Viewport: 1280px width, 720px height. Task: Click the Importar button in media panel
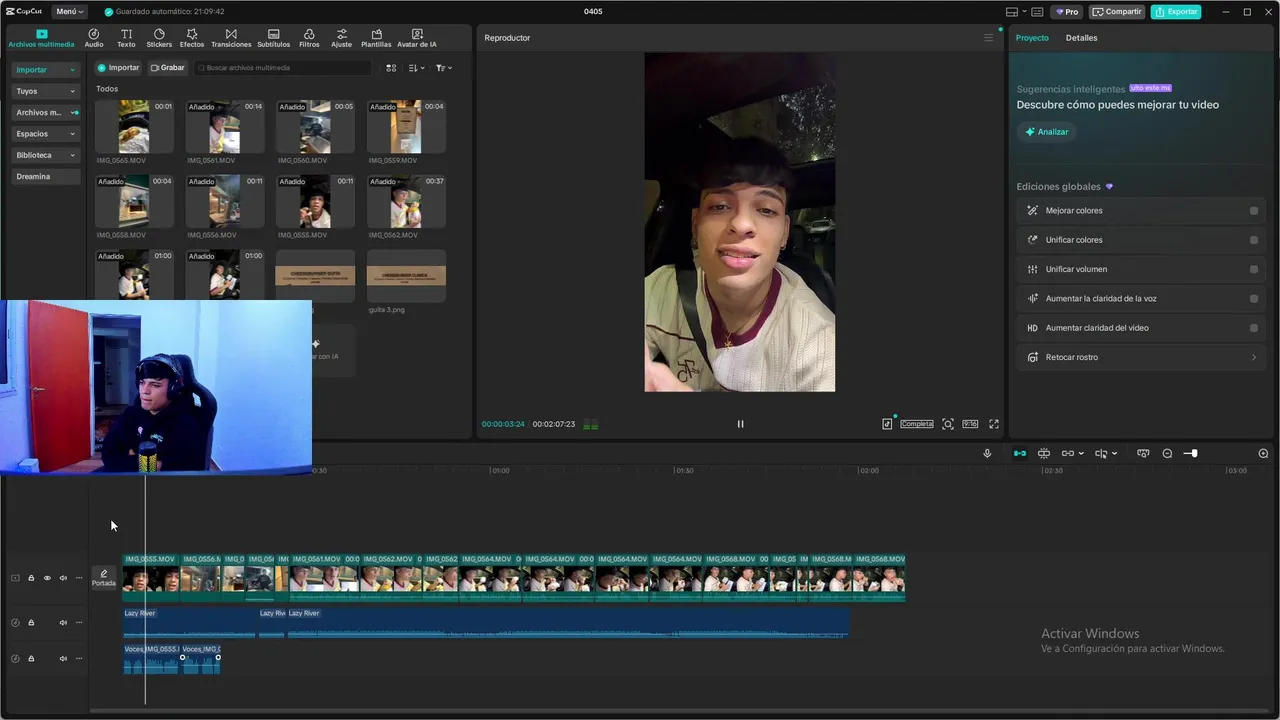(x=118, y=68)
